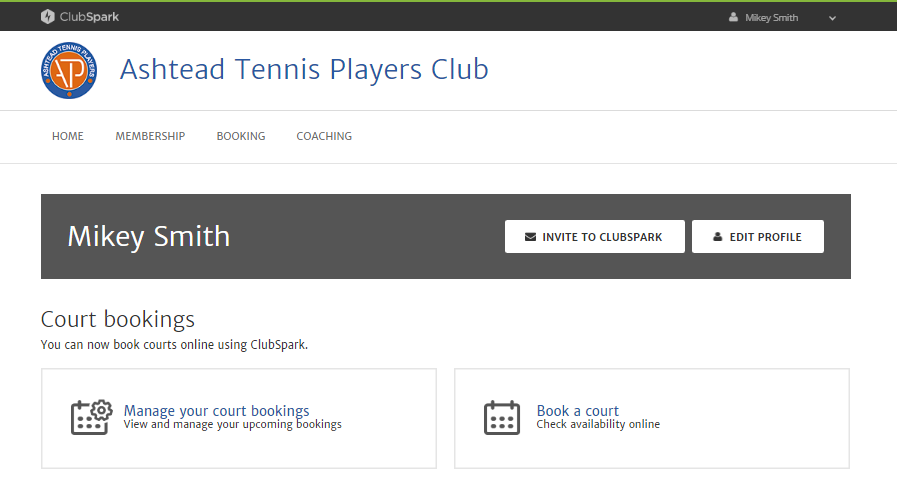Open the COACHING navigation item
This screenshot has width=897, height=488.
[324, 136]
